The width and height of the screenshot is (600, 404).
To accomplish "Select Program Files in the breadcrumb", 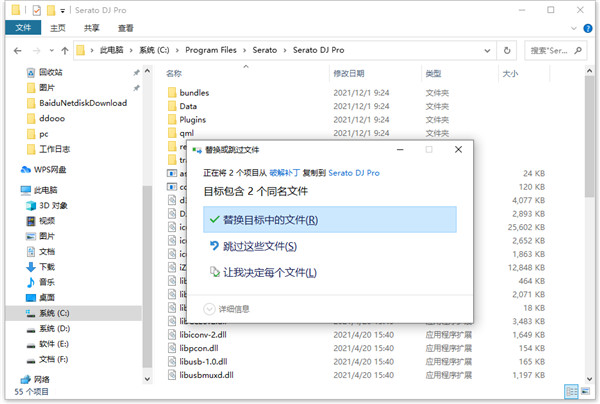I will pos(211,50).
